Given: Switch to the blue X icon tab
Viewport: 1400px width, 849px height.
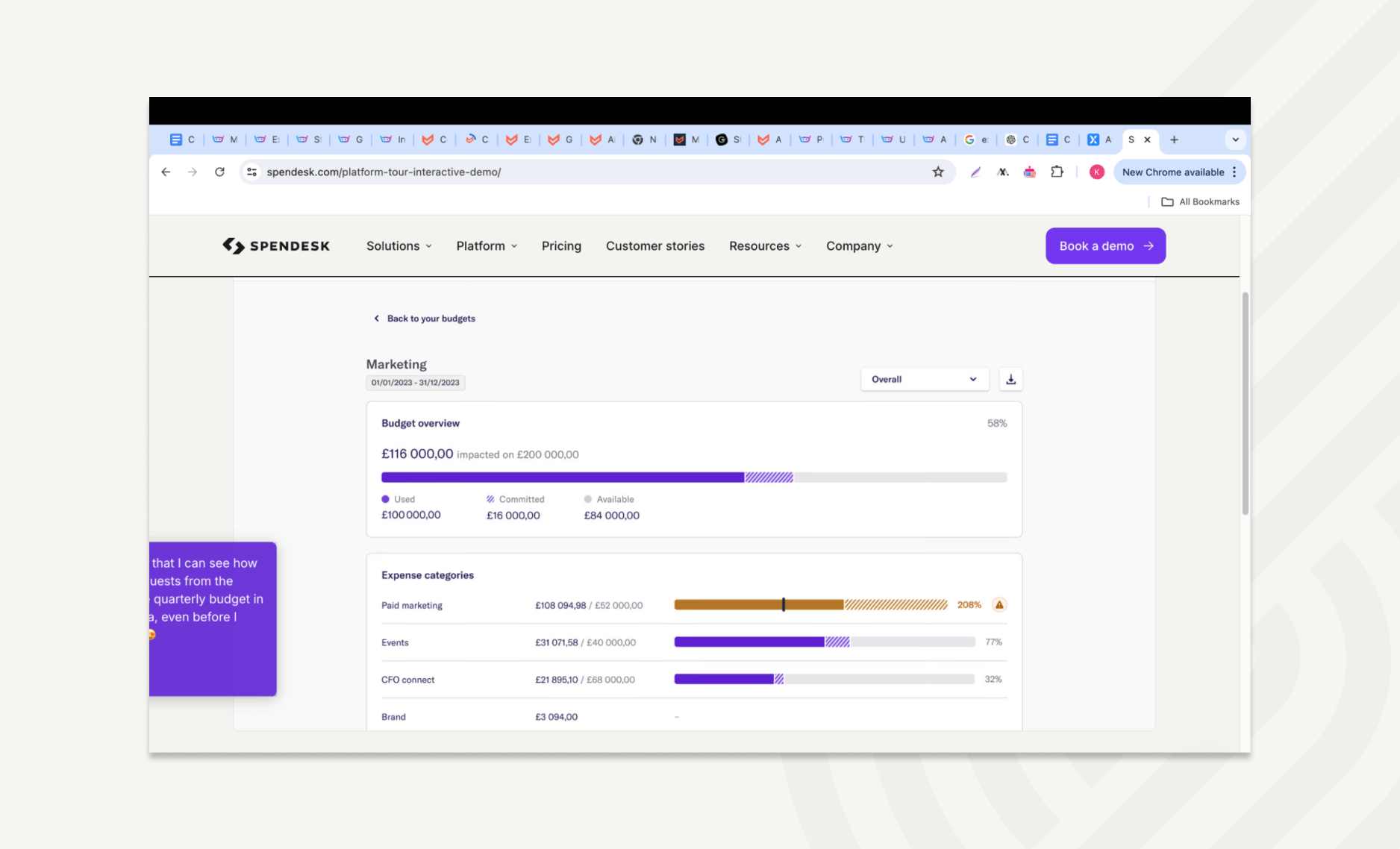Looking at the screenshot, I should pos(1099,140).
